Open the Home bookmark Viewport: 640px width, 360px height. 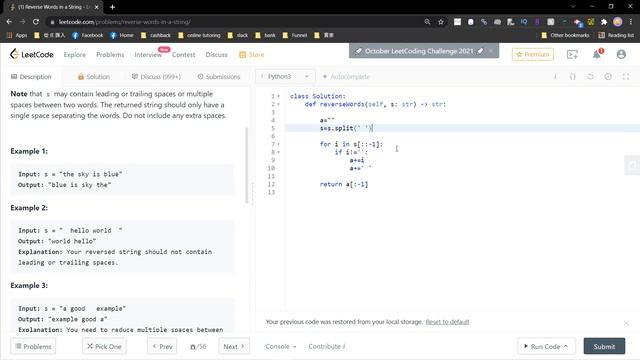(x=122, y=36)
